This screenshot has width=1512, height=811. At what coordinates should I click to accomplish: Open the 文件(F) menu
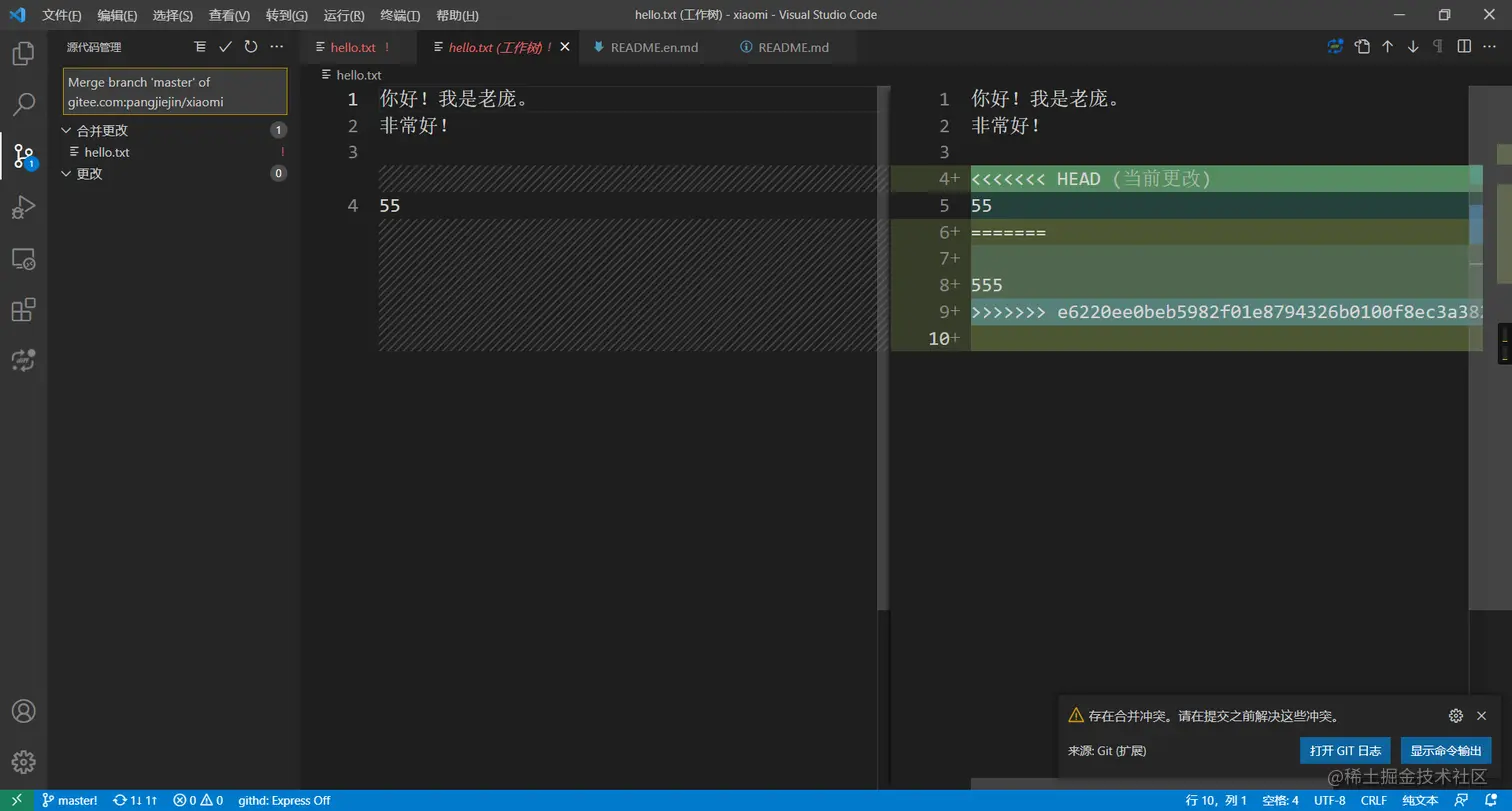point(62,15)
